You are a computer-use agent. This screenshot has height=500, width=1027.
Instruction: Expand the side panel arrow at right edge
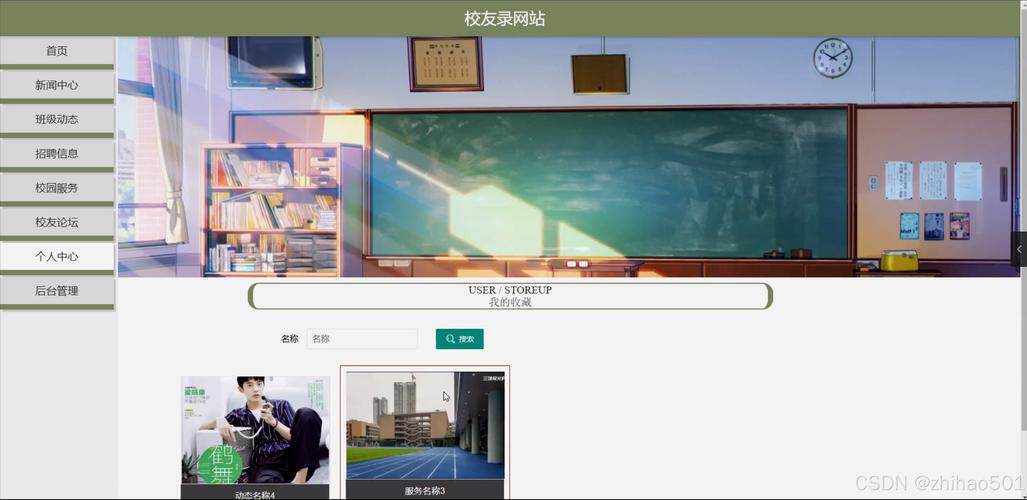(1019, 249)
